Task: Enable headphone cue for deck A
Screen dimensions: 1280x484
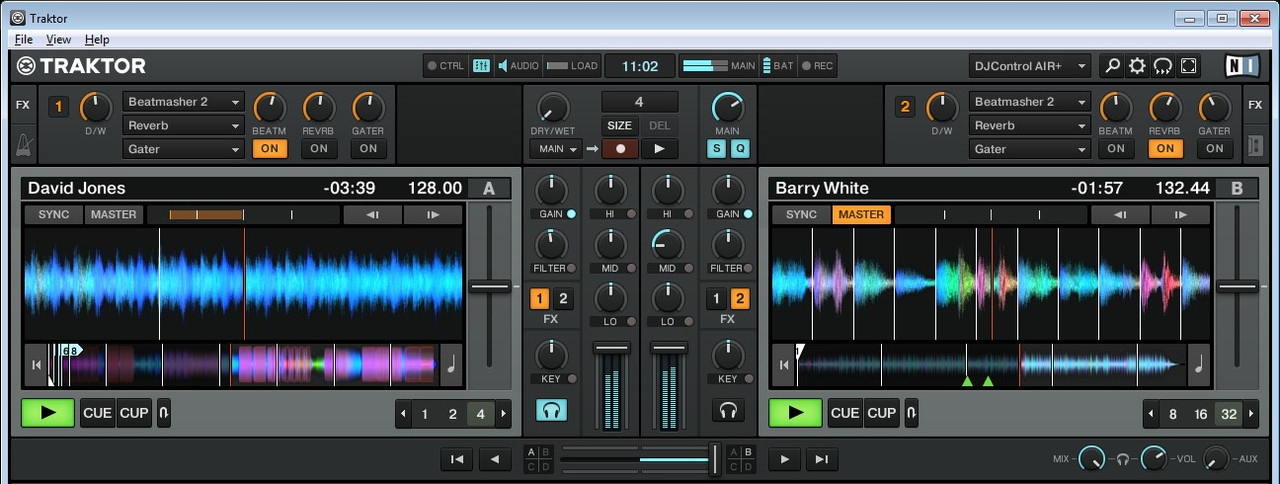Action: (x=551, y=410)
